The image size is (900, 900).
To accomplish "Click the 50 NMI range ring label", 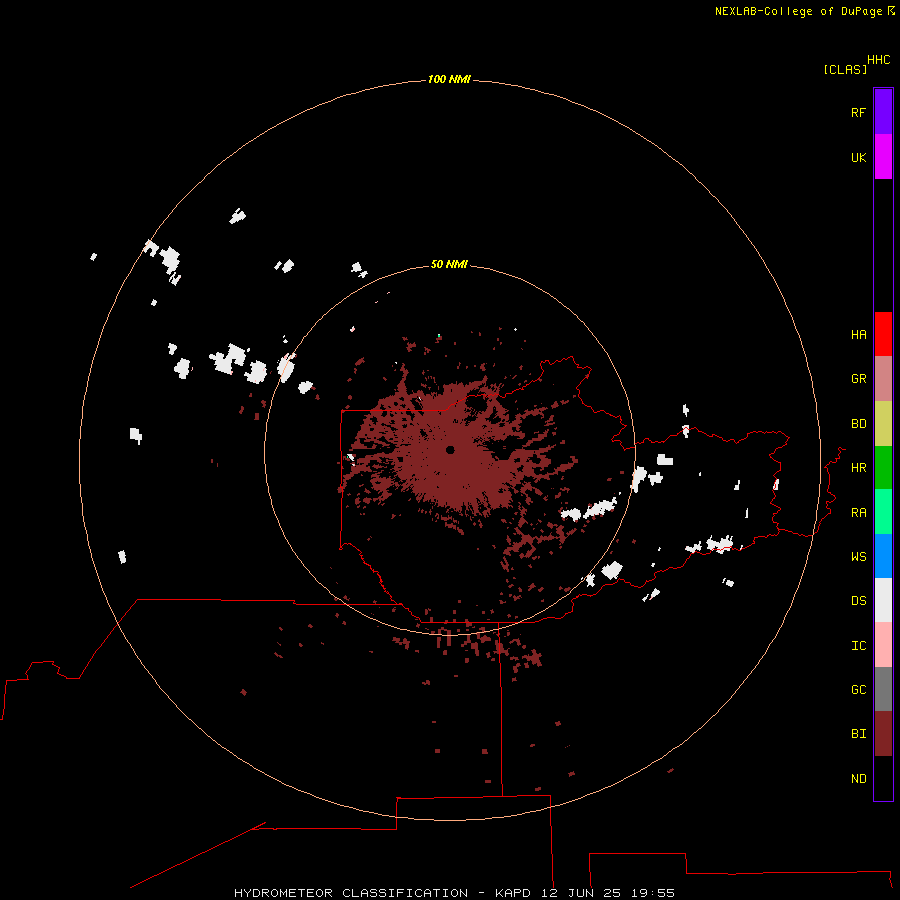I will (449, 264).
